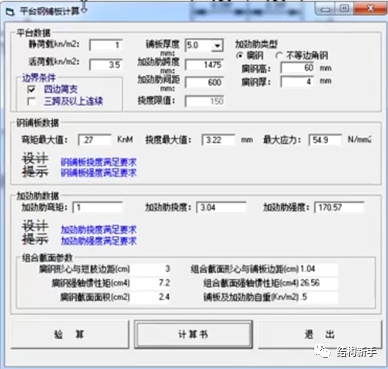Click the app icon in the title bar

[x=11, y=12]
